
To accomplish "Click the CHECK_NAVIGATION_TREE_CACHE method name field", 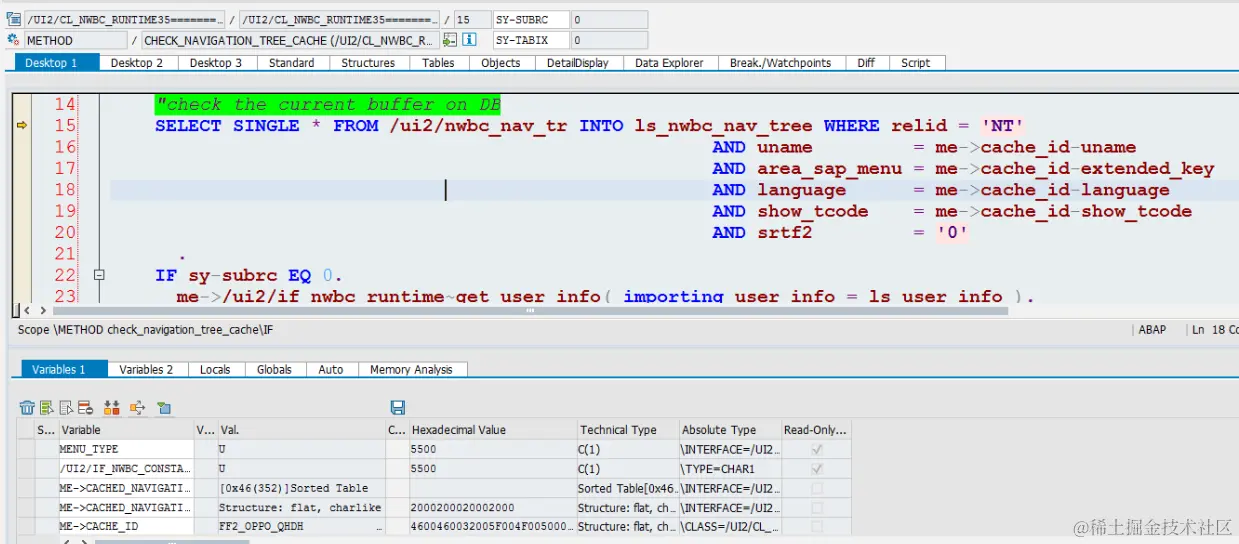I will point(290,40).
